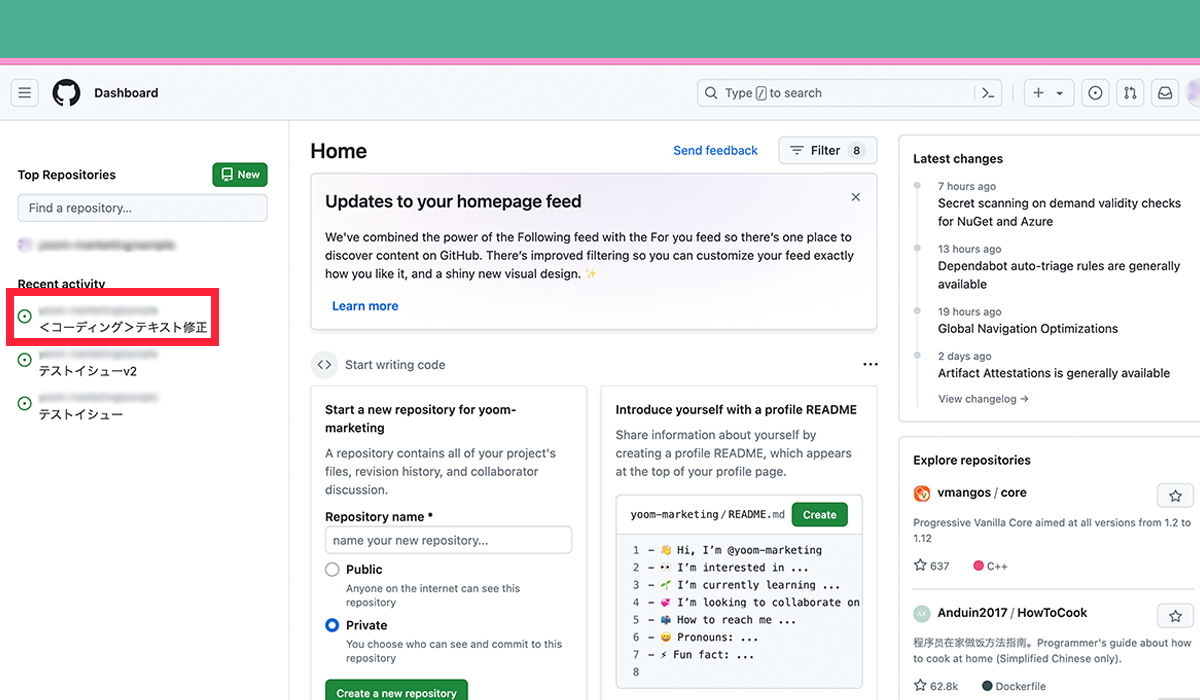Screen dimensions: 1200x700
Task: Select the Private radio button
Action: (x=332, y=625)
